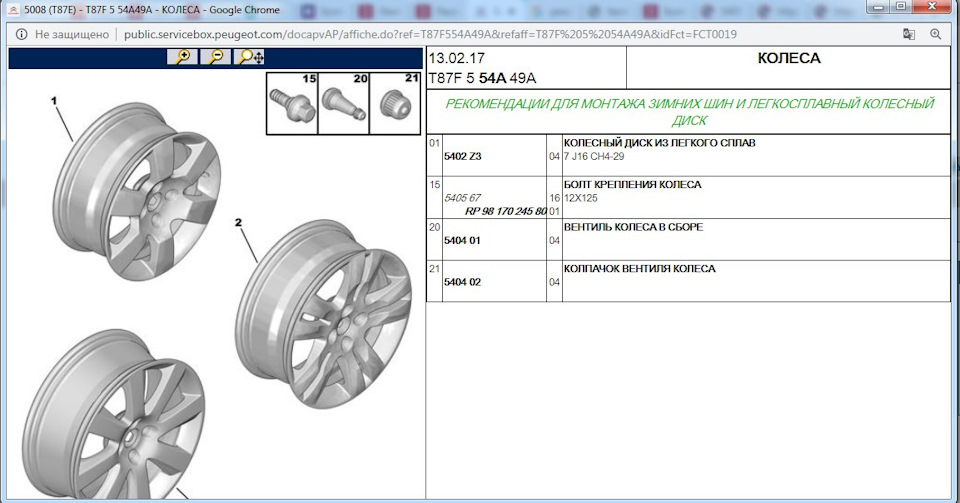Click the Peugeot favicon in title bar

click(x=13, y=10)
